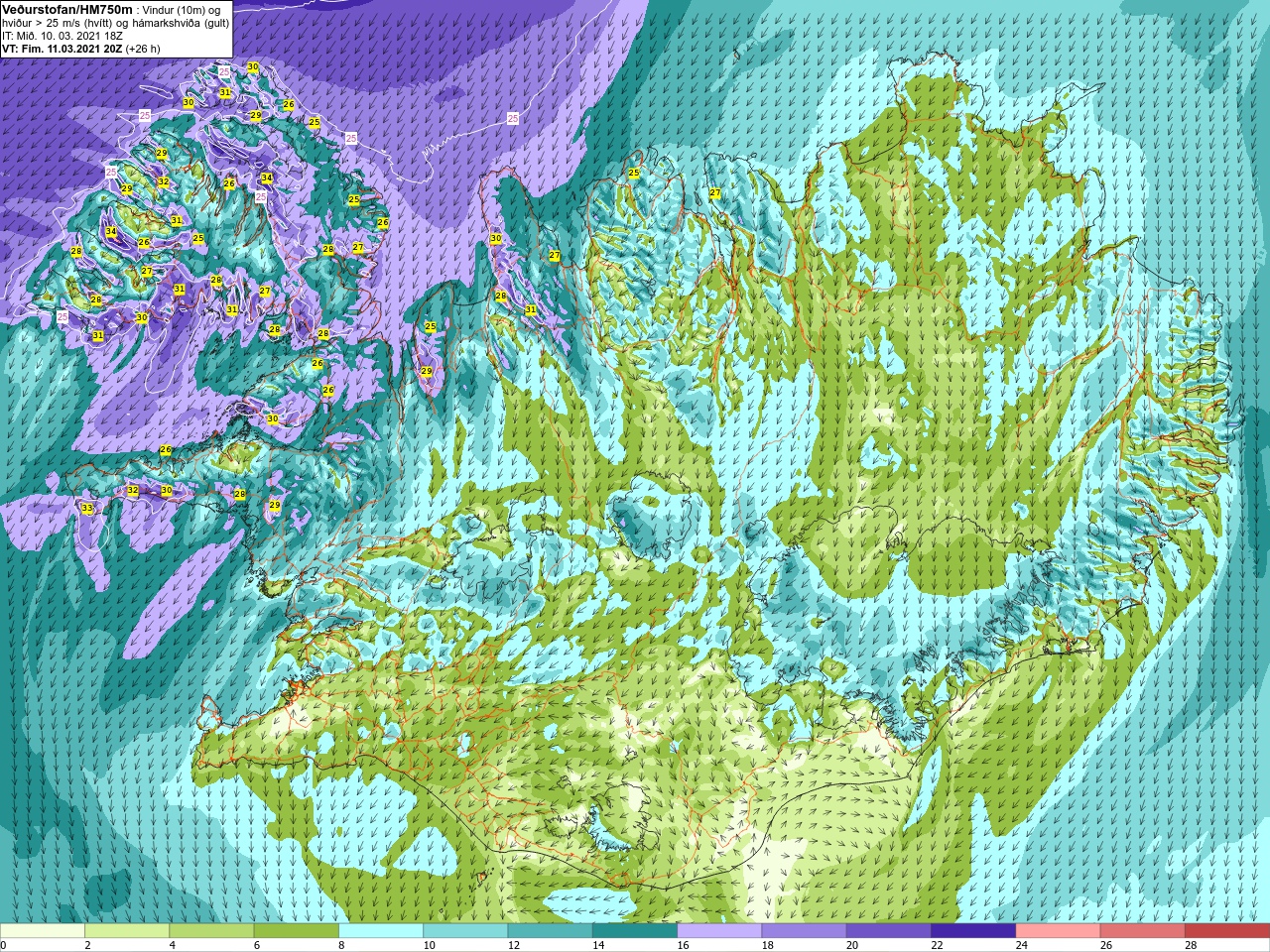Click legend scale number "16"
This screenshot has width=1270, height=952.
pyautogui.click(x=683, y=946)
